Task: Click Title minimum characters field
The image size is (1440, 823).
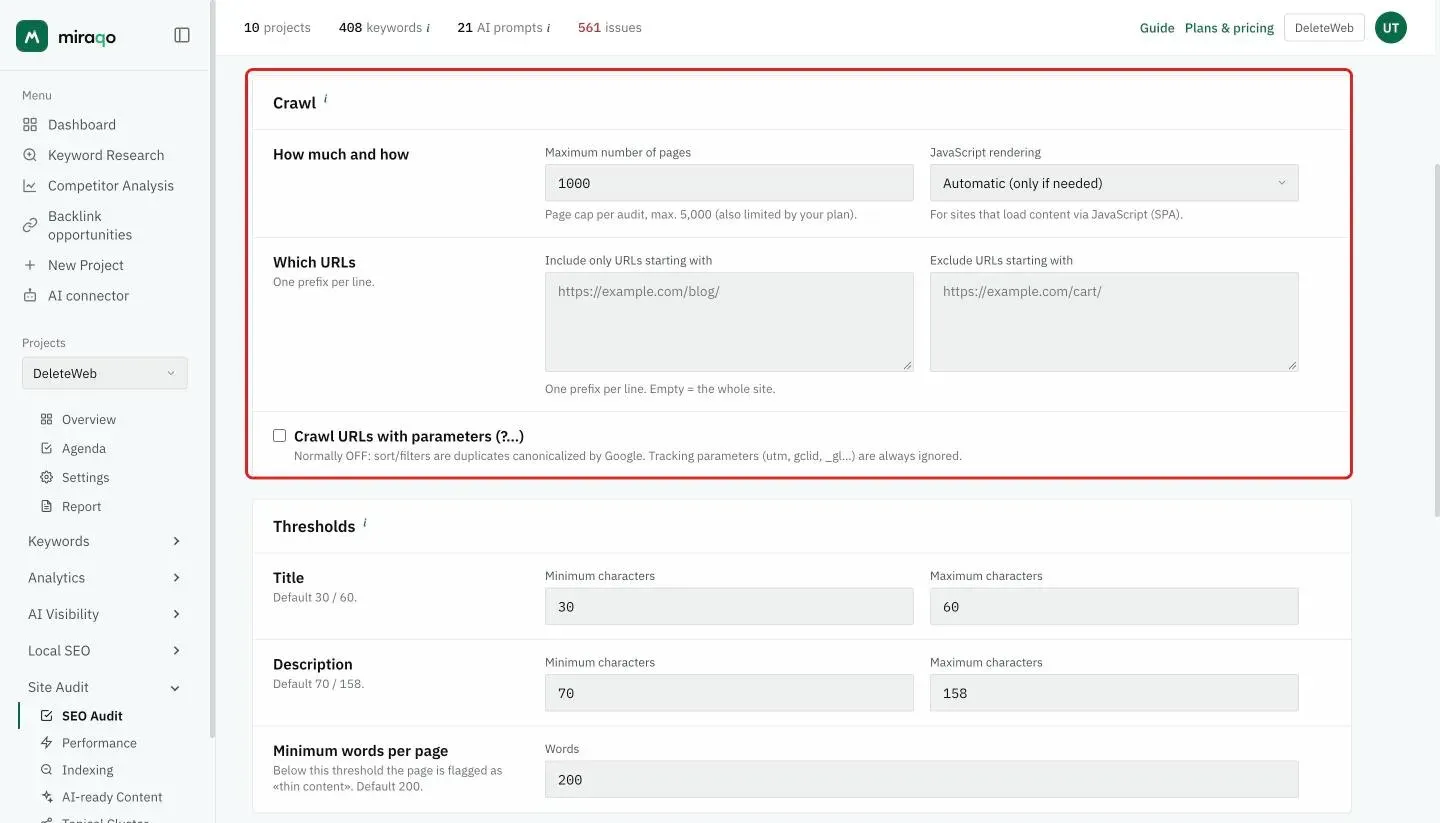Action: pyautogui.click(x=729, y=607)
